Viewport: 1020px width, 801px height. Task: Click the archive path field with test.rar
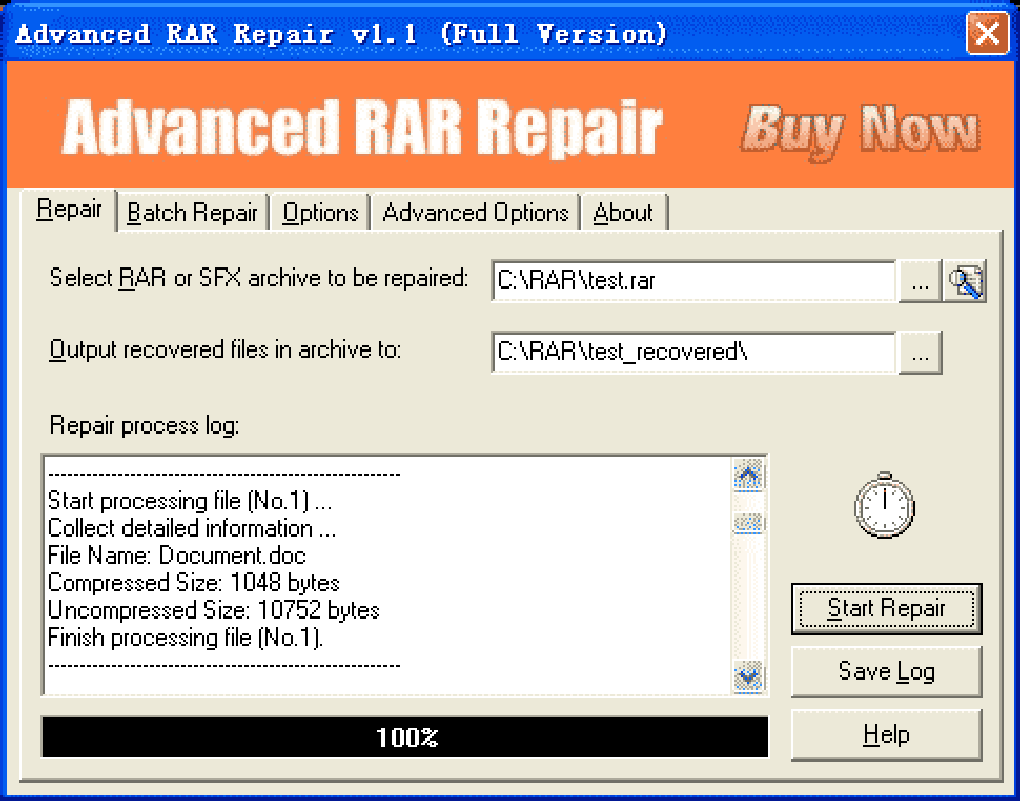click(x=694, y=281)
